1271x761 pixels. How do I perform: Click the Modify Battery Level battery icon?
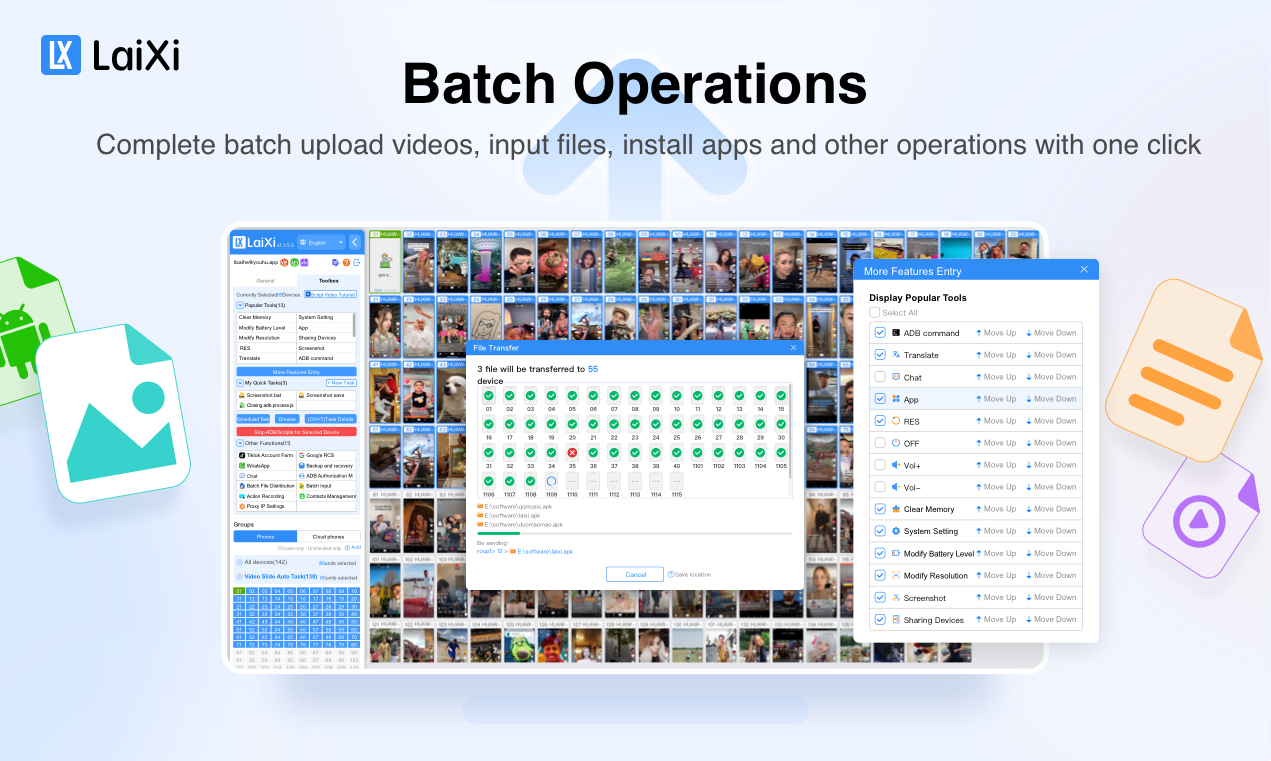point(896,553)
